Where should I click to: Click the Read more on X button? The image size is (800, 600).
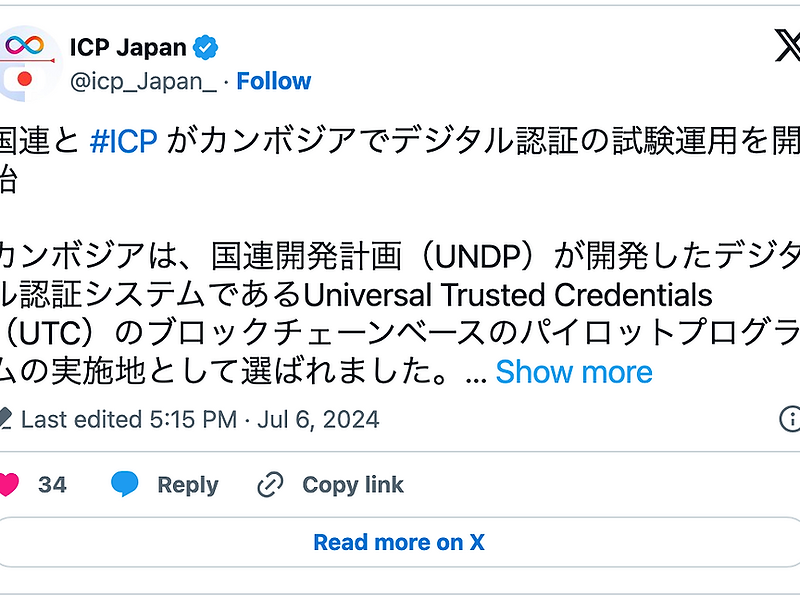pyautogui.click(x=399, y=542)
